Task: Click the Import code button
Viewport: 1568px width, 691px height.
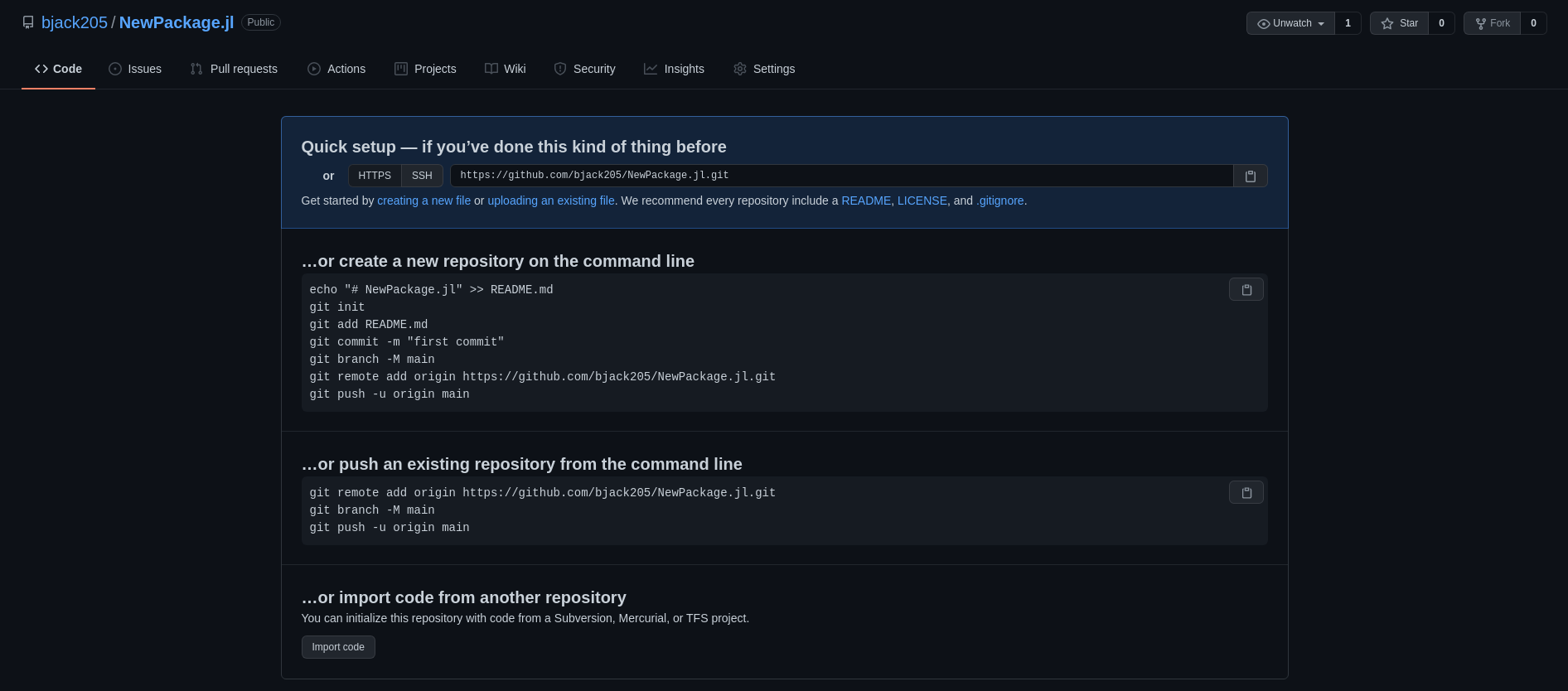Action: coord(338,647)
